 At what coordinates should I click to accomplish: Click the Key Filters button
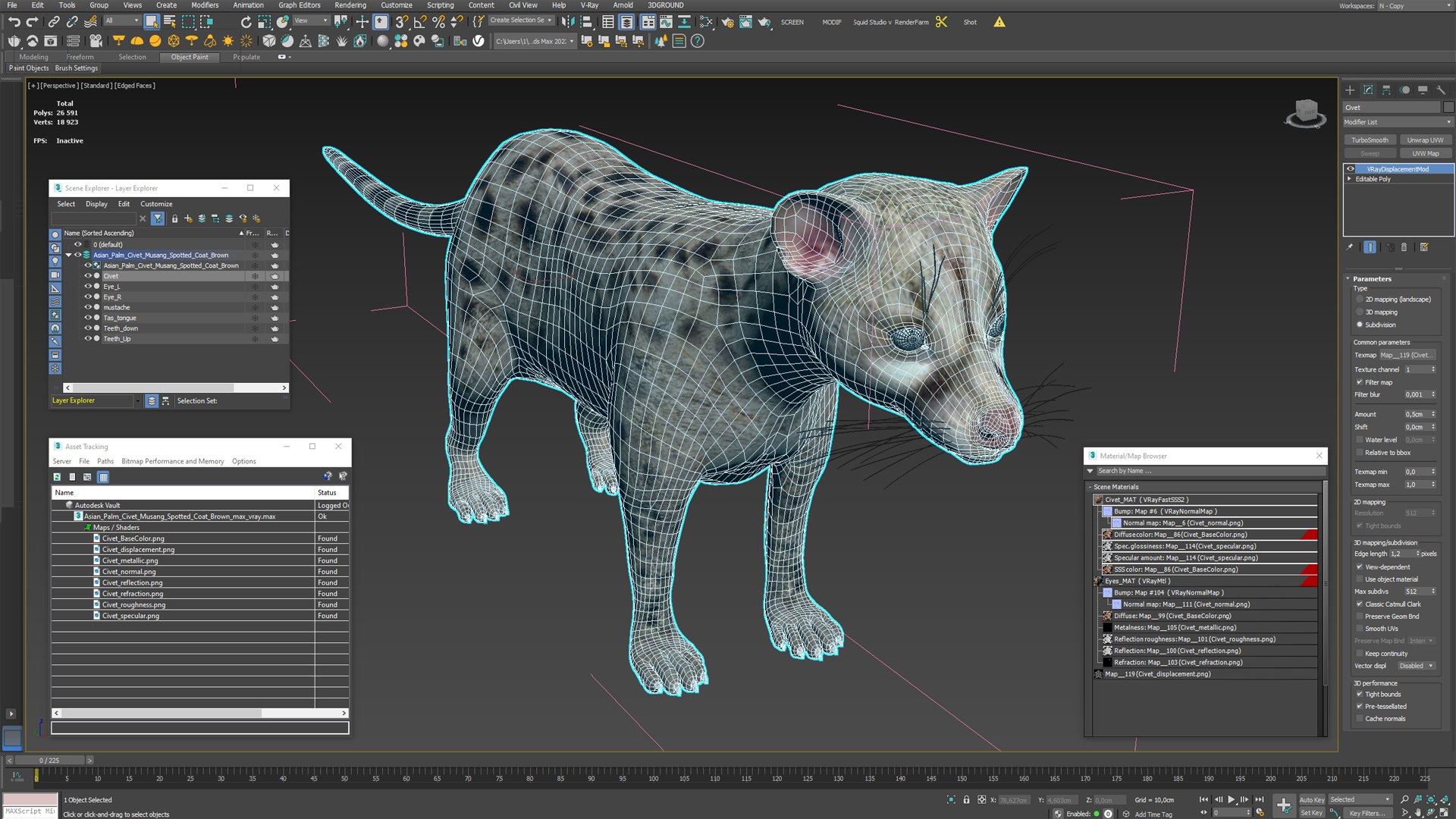coord(1367,813)
